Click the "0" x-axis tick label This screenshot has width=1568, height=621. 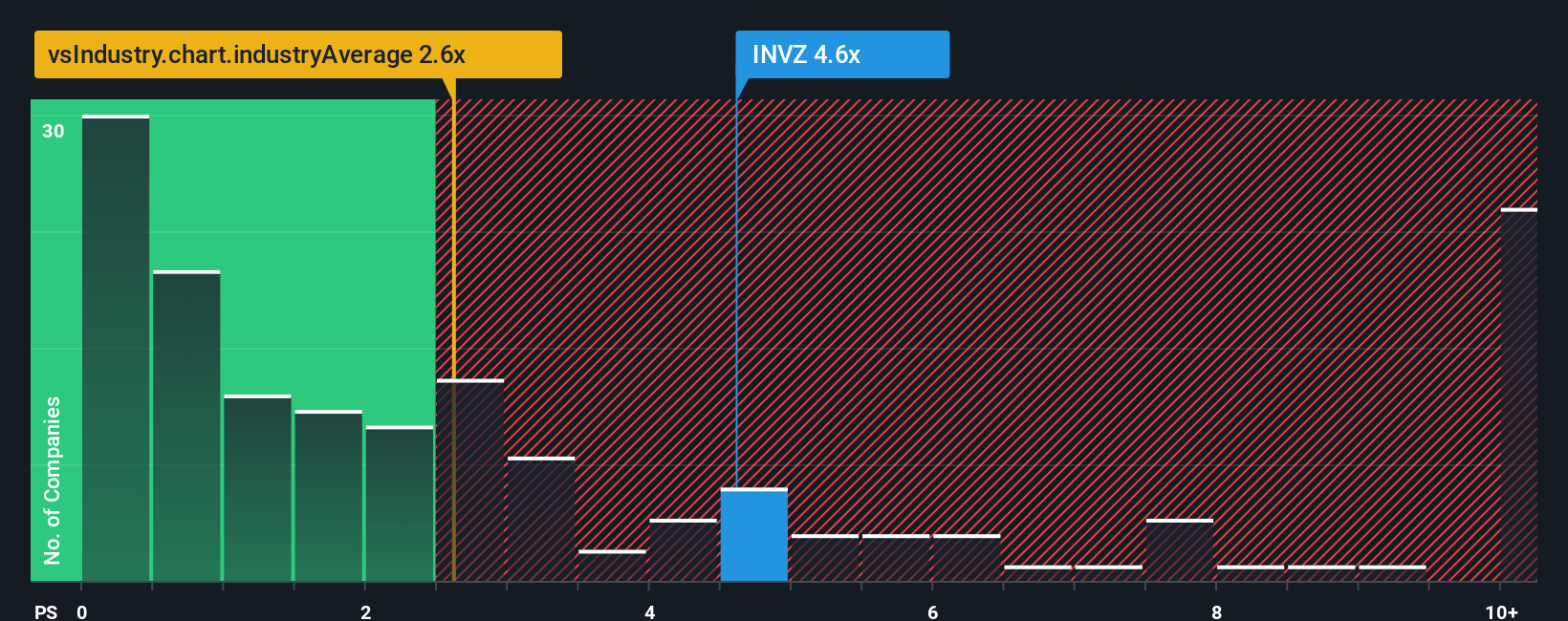pyautogui.click(x=82, y=611)
